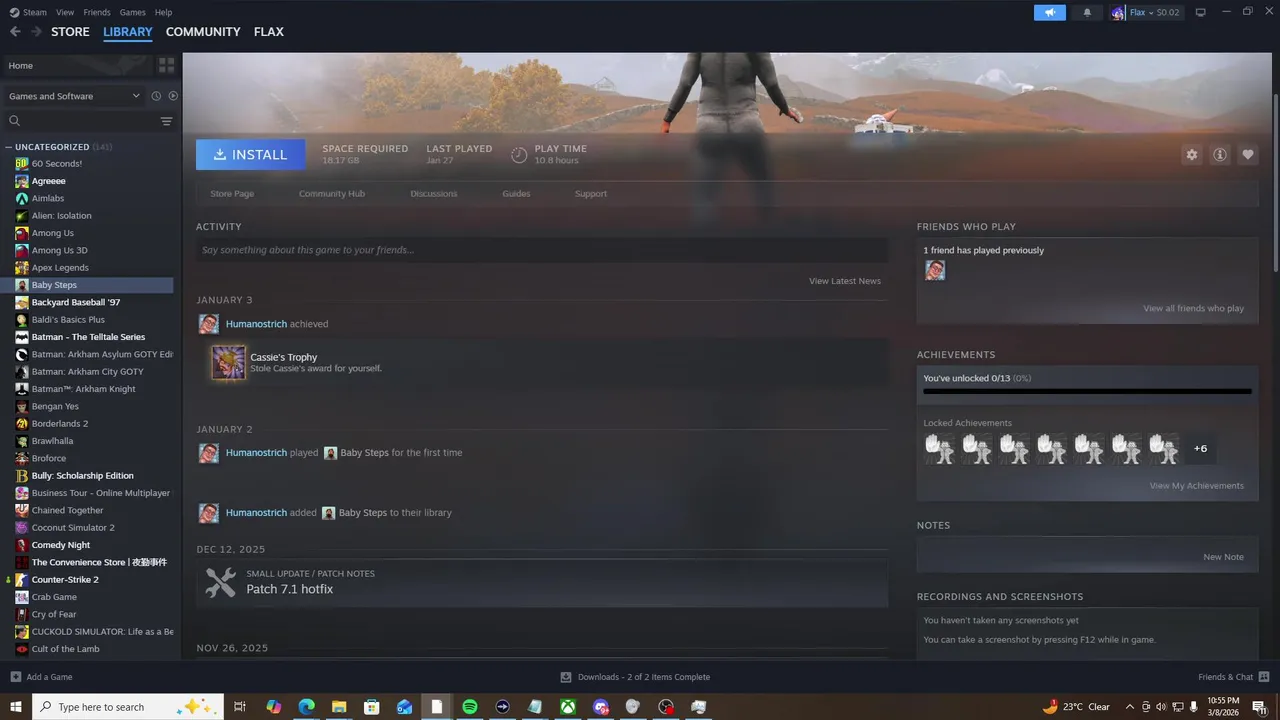Click View My Achievements
The height and width of the screenshot is (720, 1280).
pyautogui.click(x=1197, y=486)
